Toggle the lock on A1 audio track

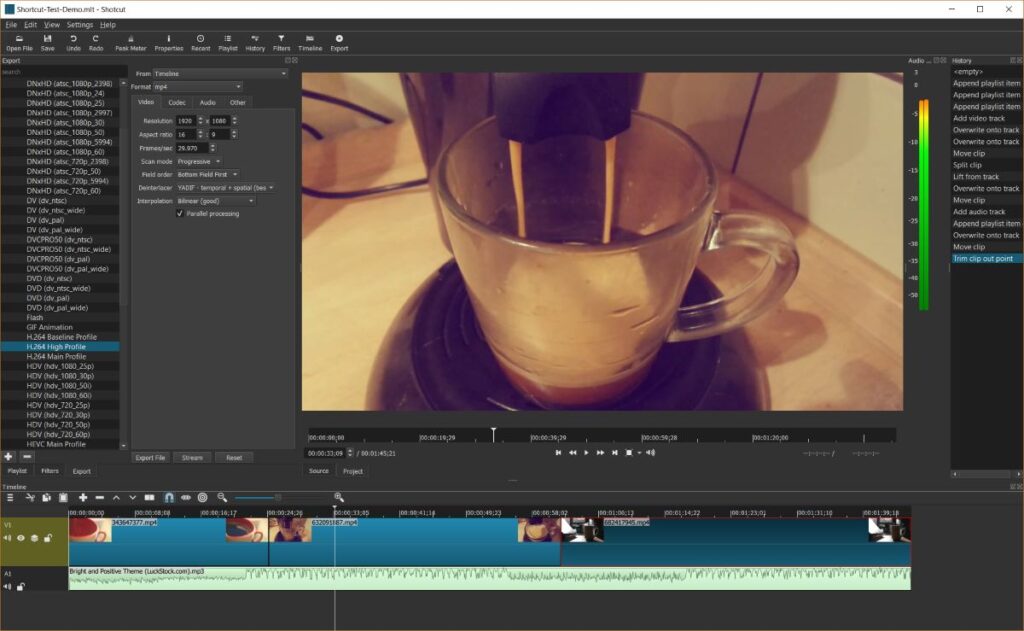(x=20, y=586)
